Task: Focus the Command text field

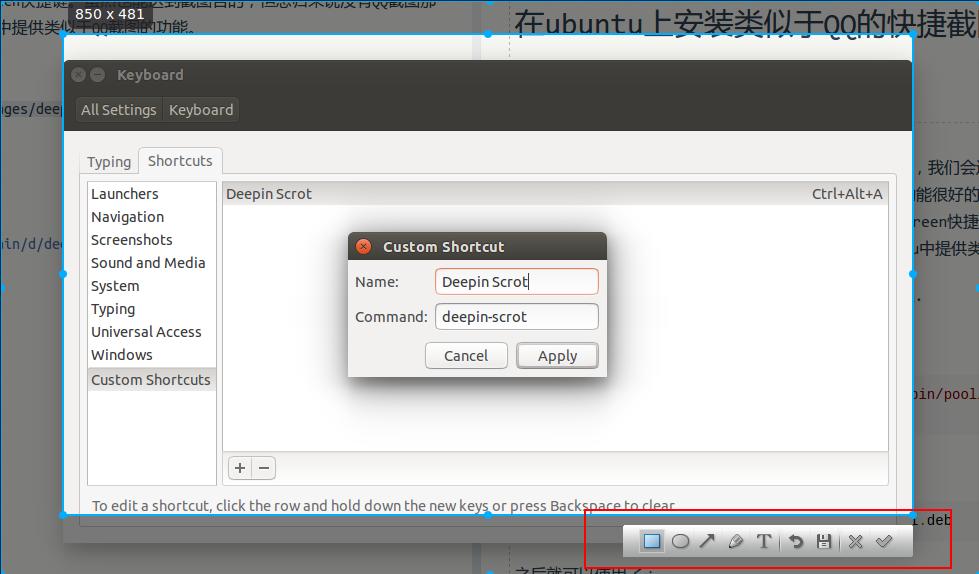Action: (x=516, y=317)
